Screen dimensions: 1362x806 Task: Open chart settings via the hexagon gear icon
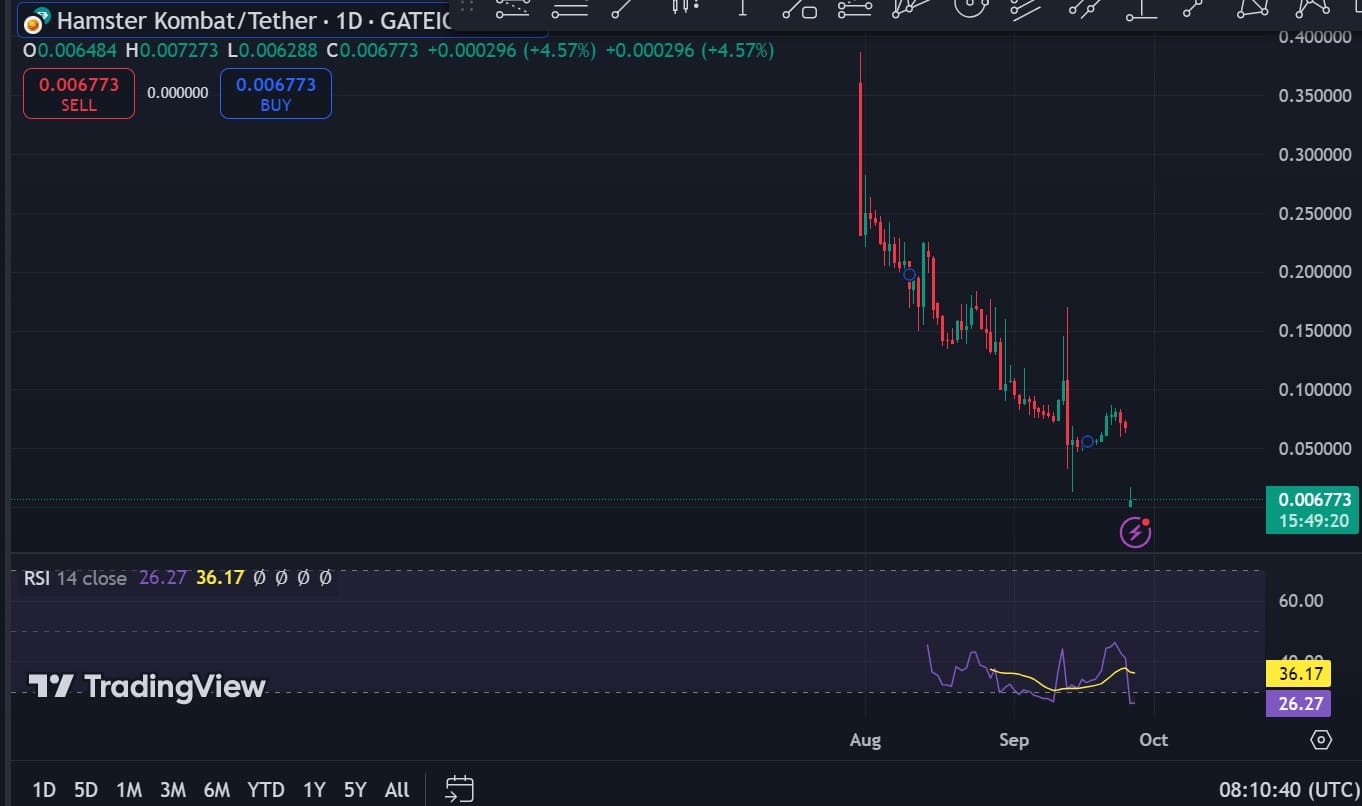click(x=1321, y=740)
